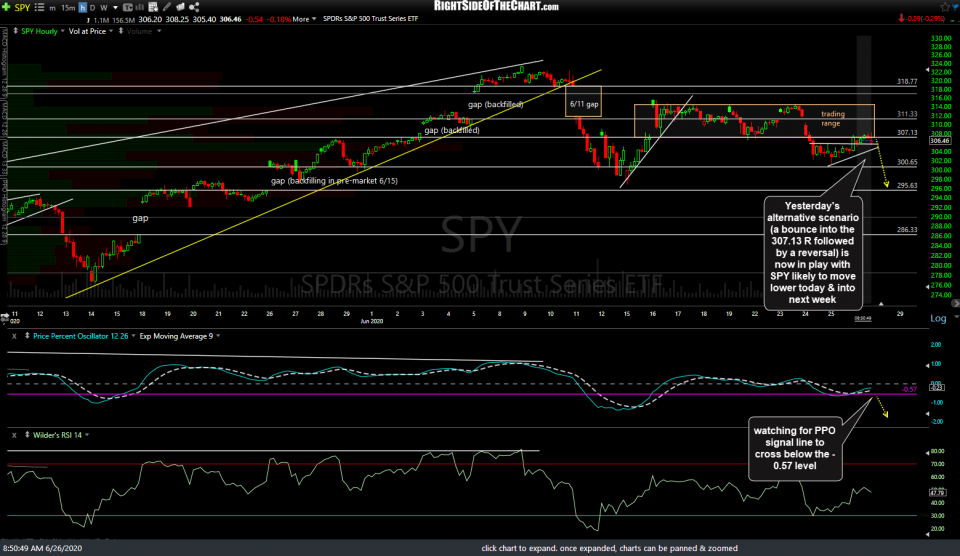960x556 pixels.
Task: Click the notes/tag icon in toolbar
Action: (180, 7)
